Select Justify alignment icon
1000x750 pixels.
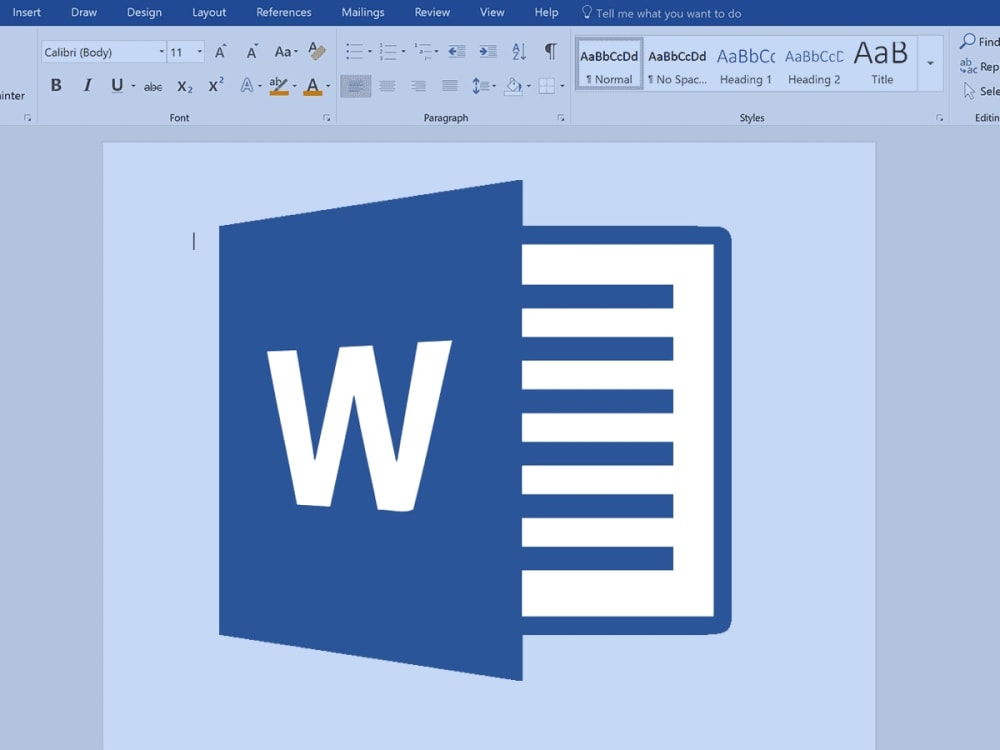[x=450, y=86]
